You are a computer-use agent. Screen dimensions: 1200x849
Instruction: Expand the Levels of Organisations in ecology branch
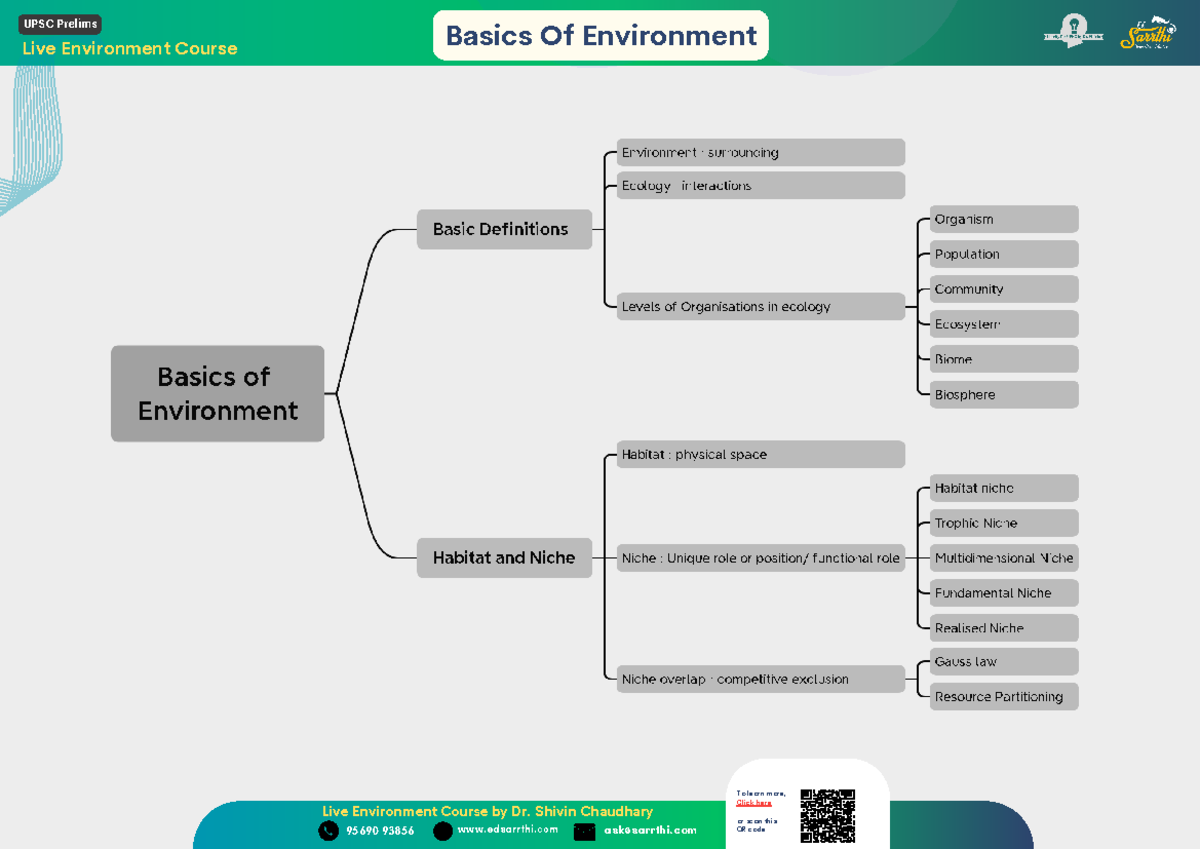(760, 306)
